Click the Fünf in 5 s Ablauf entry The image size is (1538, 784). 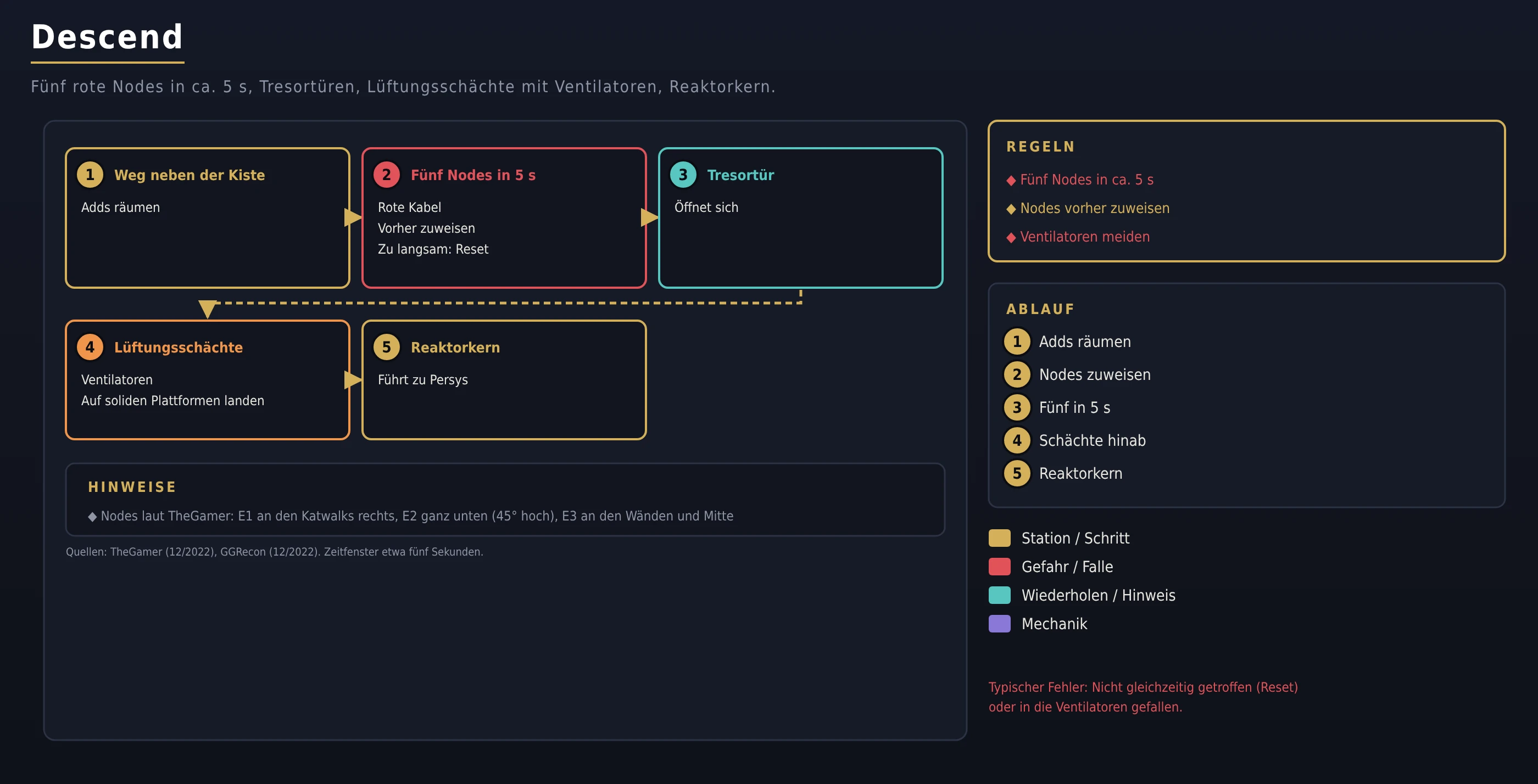click(x=1074, y=407)
